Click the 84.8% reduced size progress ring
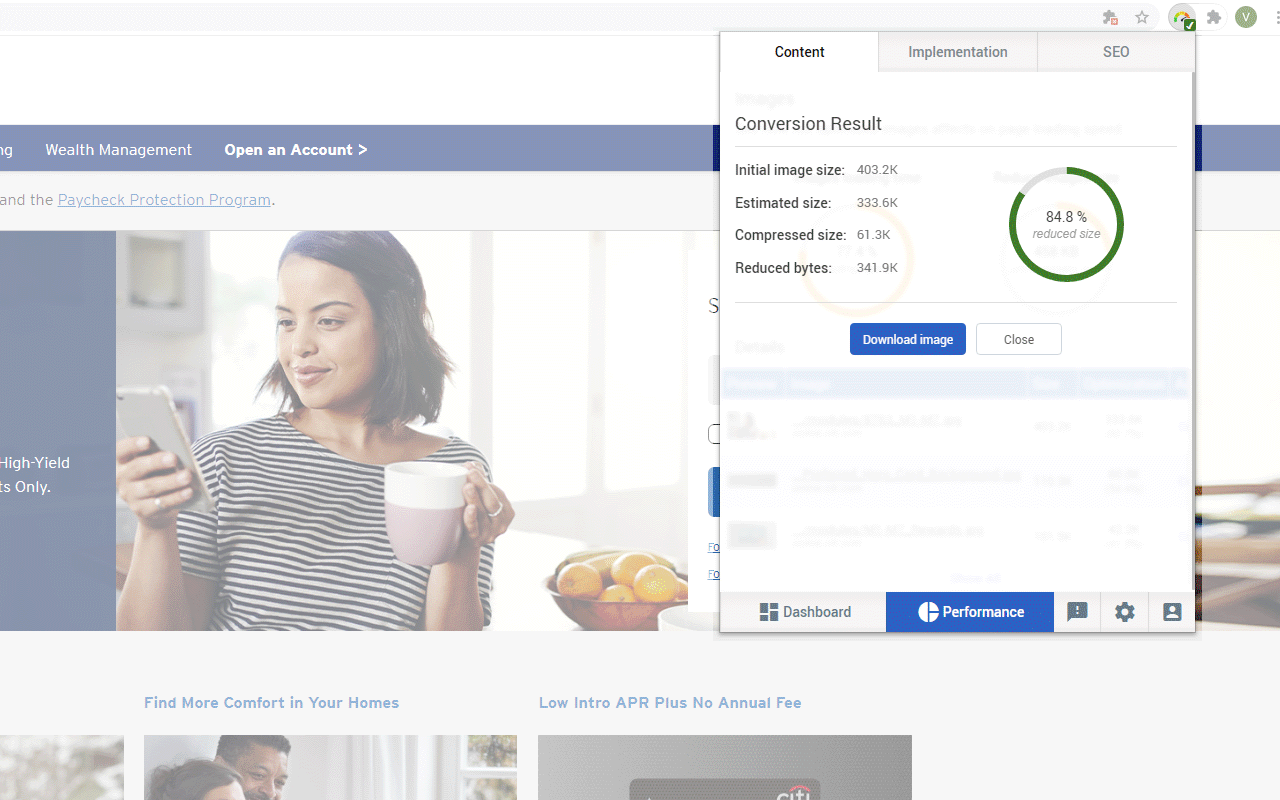1280x800 pixels. tap(1066, 224)
